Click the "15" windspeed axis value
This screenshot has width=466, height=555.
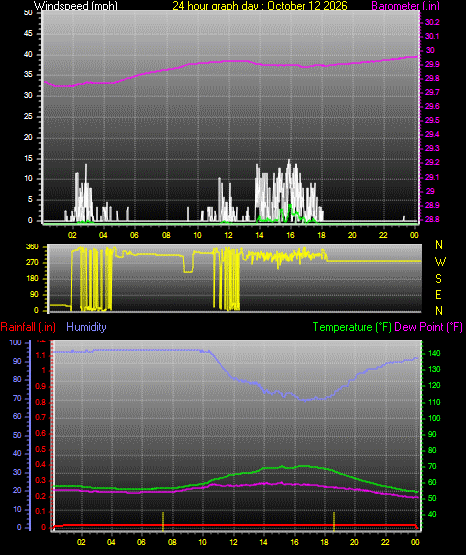pos(28,159)
